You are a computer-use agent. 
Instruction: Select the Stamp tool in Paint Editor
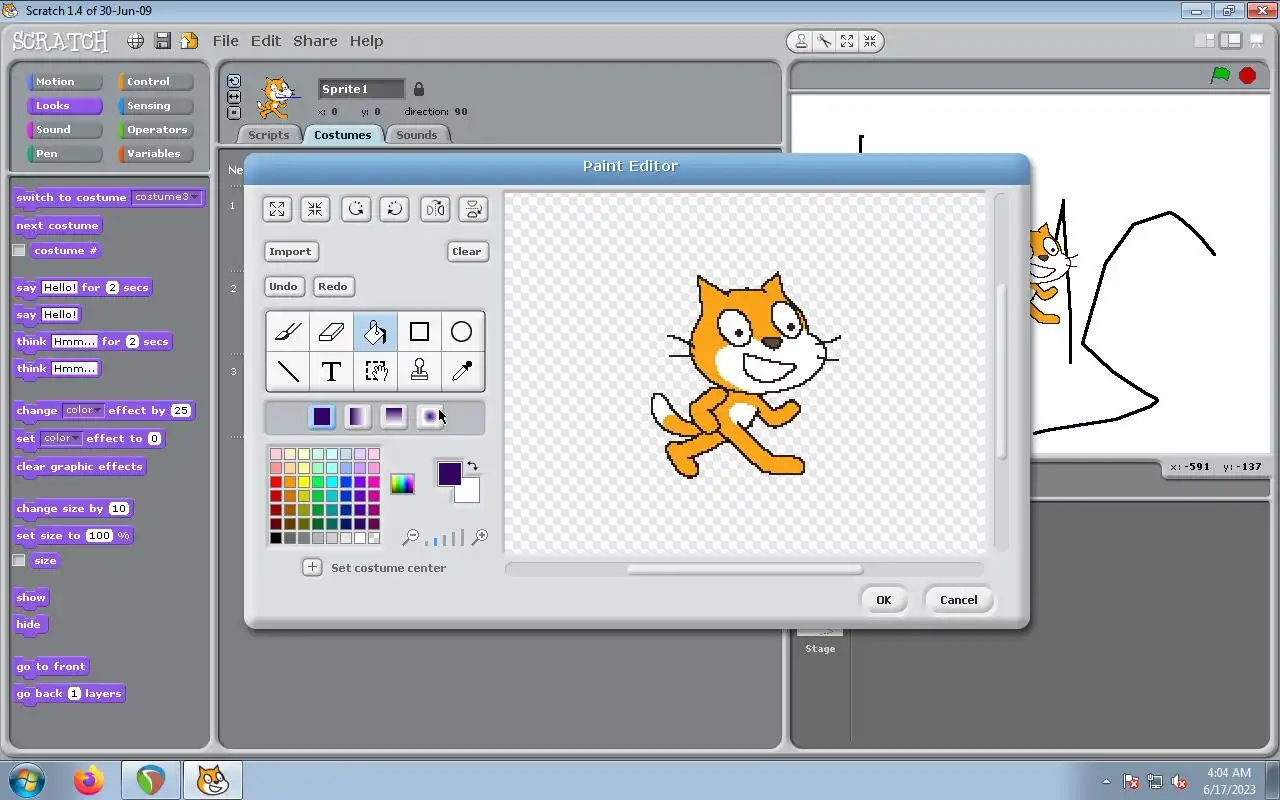[x=419, y=372]
